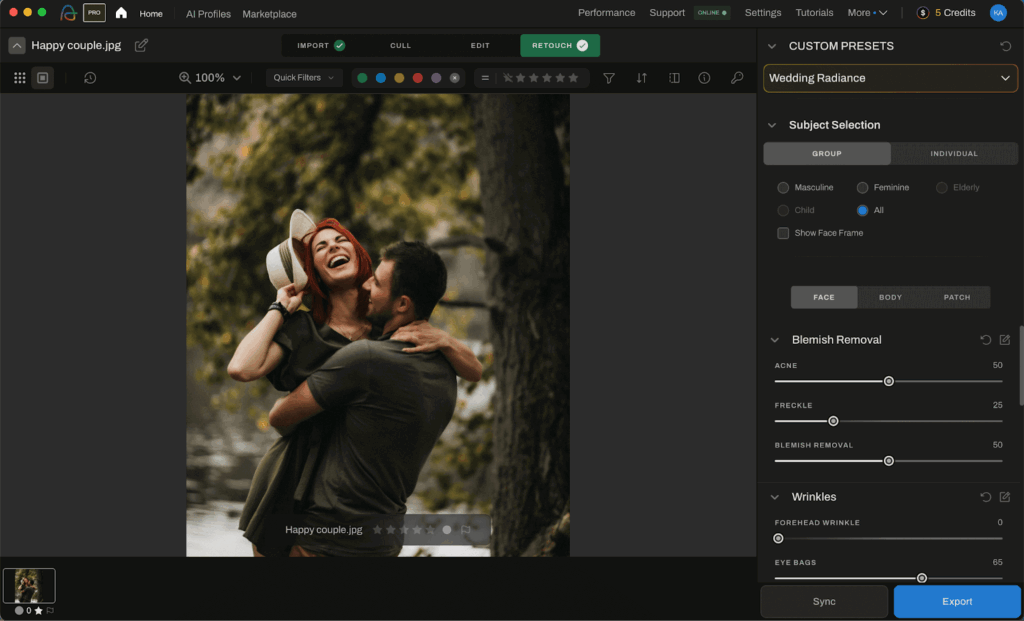
Task: Click the filter funnel icon
Action: click(x=609, y=77)
